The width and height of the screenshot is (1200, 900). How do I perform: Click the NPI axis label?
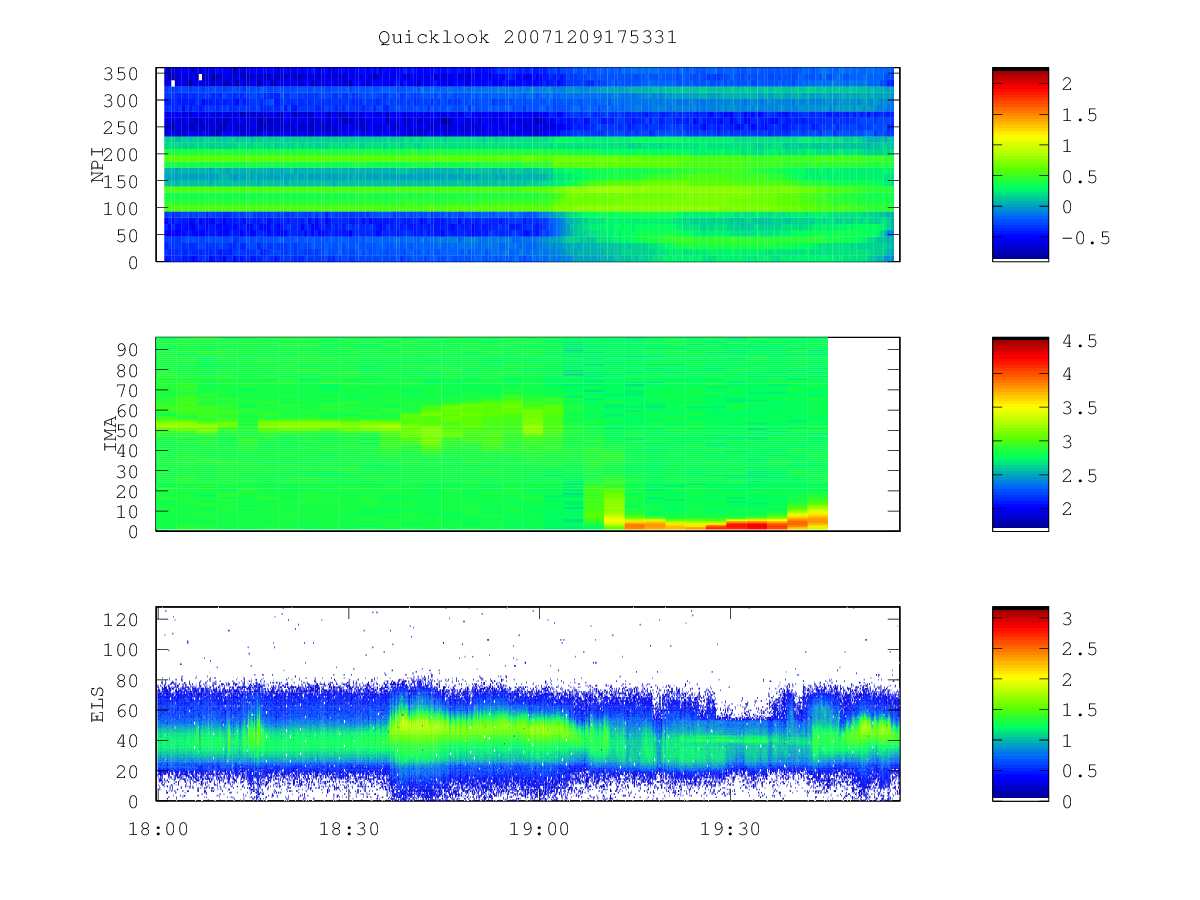coord(98,165)
